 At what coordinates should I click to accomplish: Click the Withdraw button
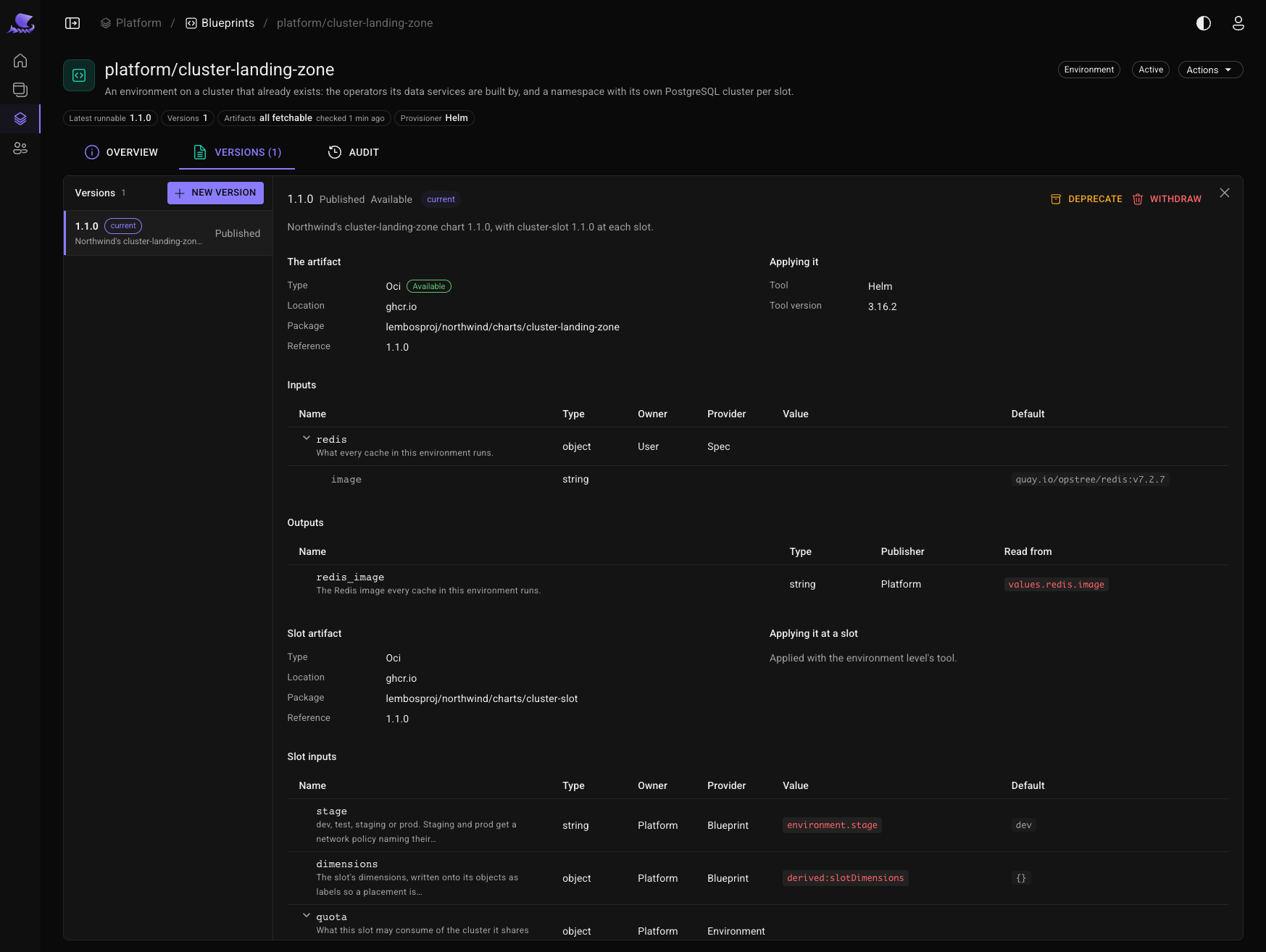(x=1167, y=199)
